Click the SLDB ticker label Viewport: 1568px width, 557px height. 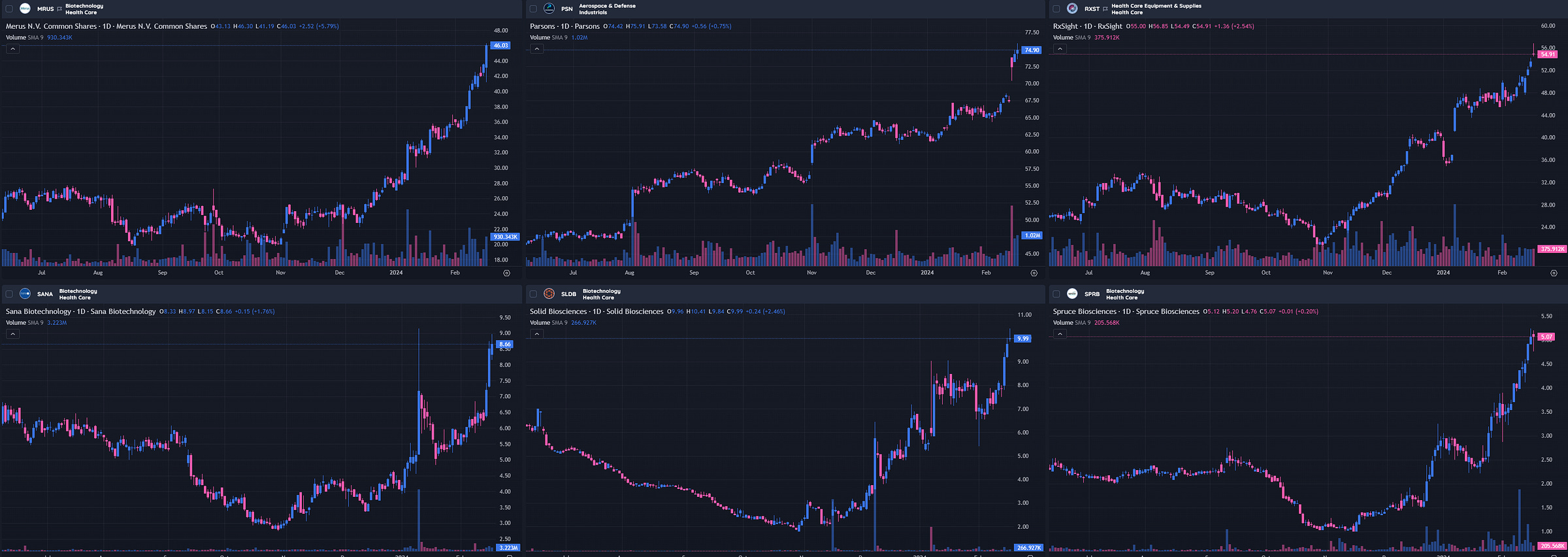[568, 294]
